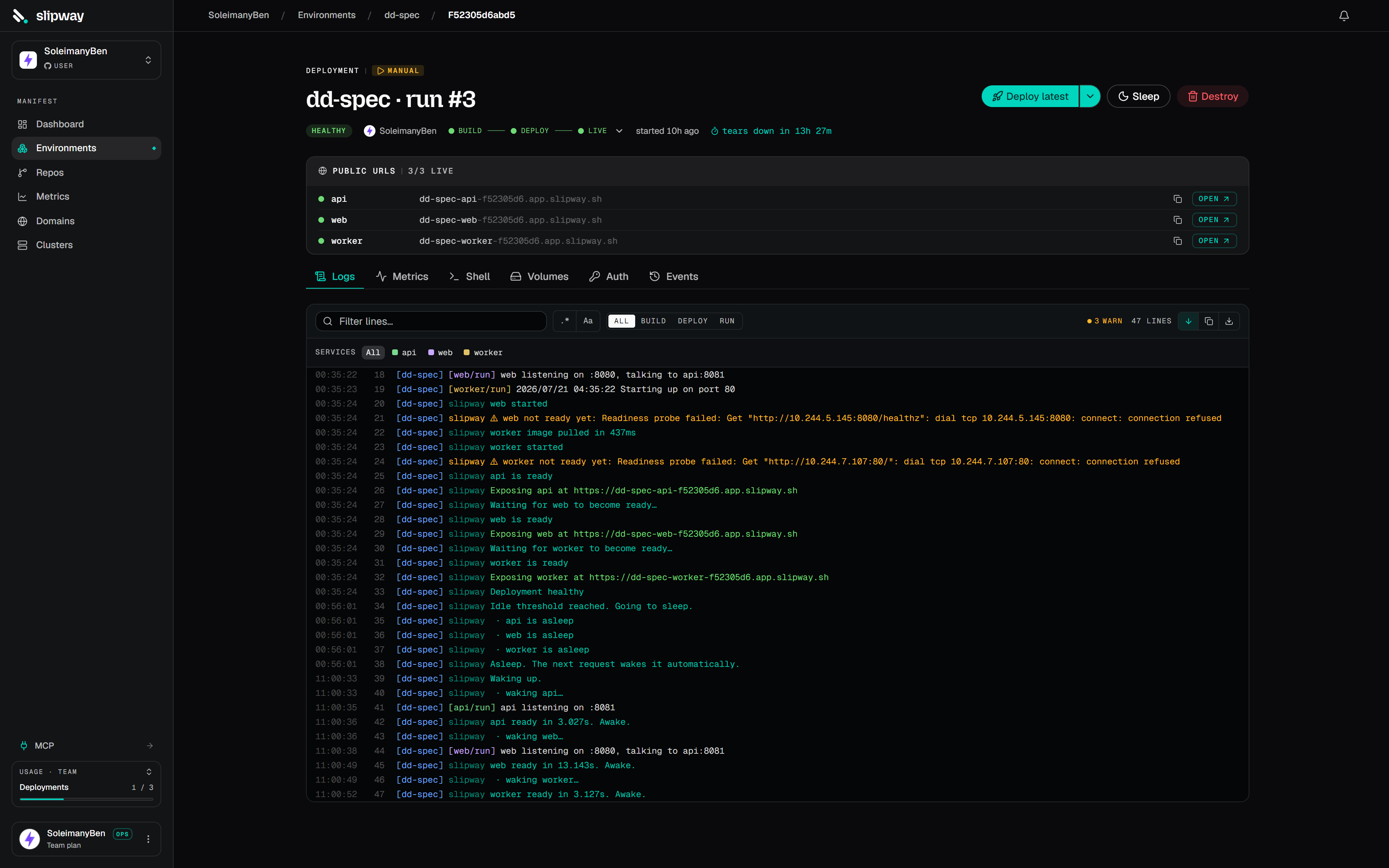Click the 3 WARN indicator

[1104, 321]
